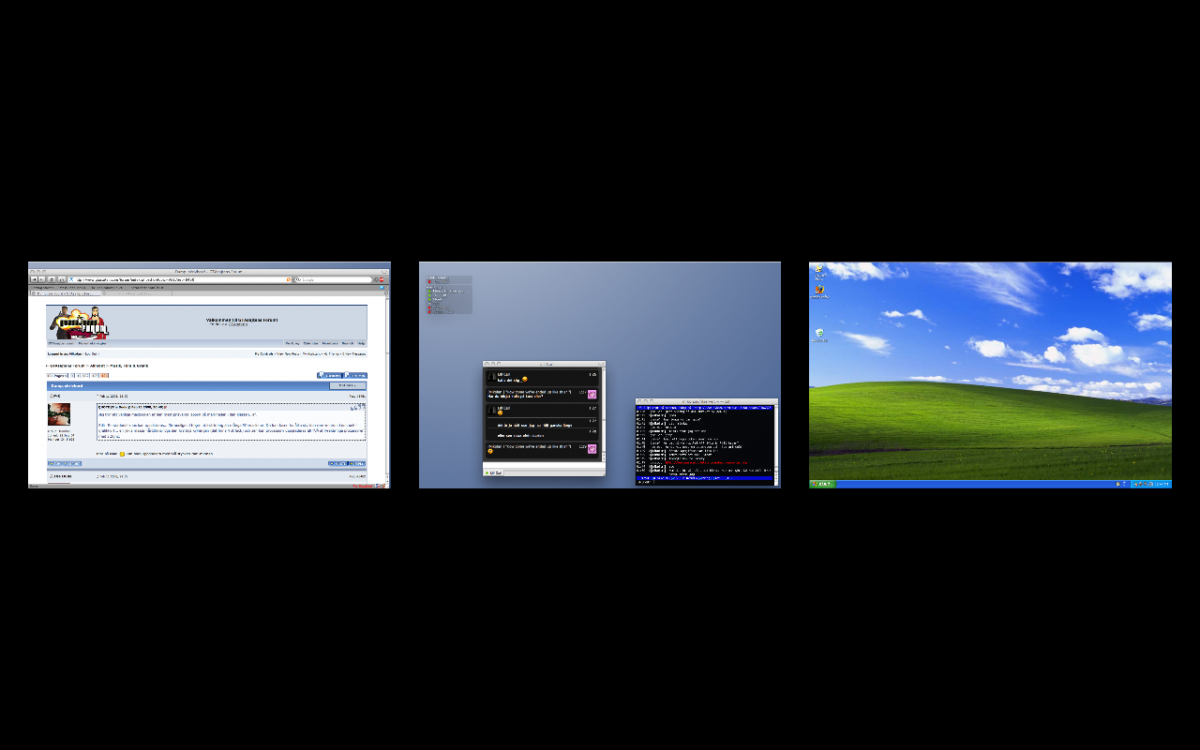Viewport: 1200px width, 750px height.
Task: Click the forum poster's avatar picture
Action: pos(59,414)
